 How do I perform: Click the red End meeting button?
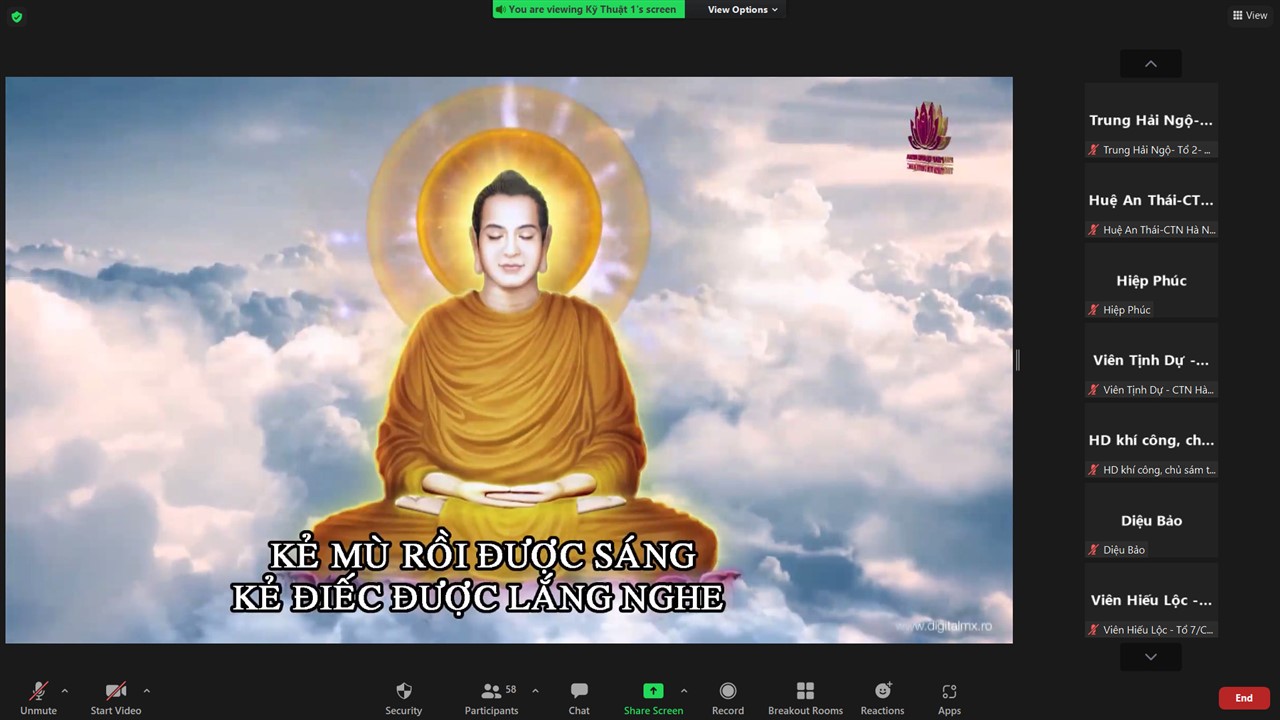pyautogui.click(x=1244, y=698)
